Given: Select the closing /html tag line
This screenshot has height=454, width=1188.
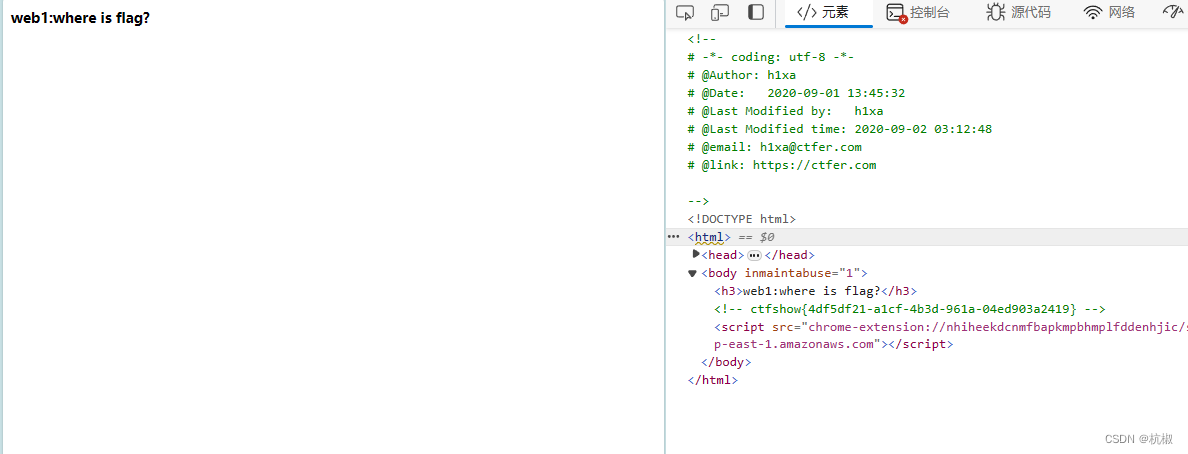Looking at the screenshot, I should tap(712, 380).
